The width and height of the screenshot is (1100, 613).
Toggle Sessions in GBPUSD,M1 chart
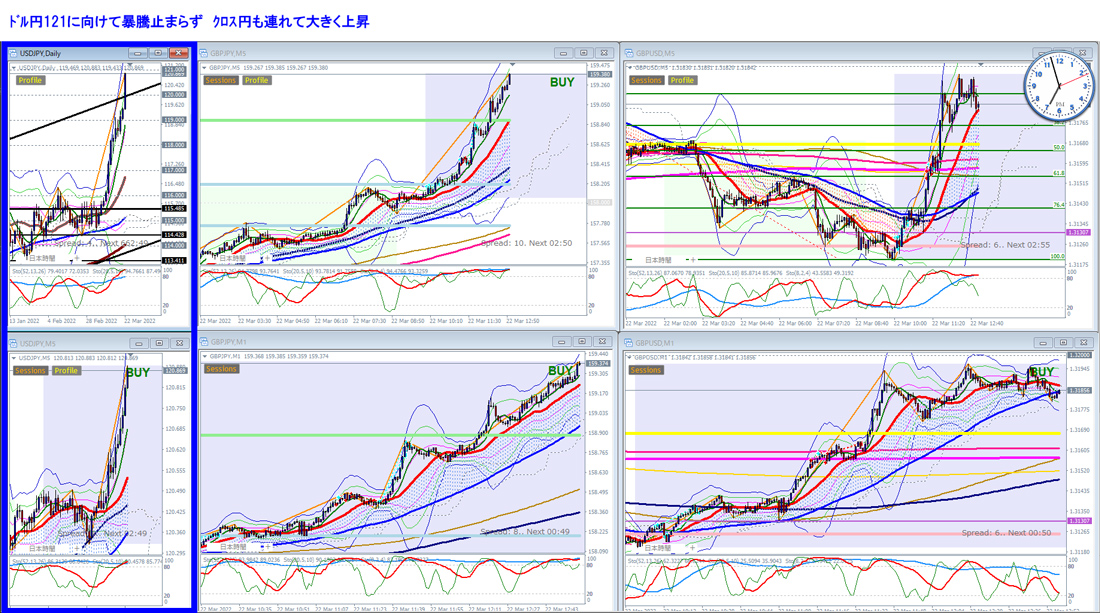pos(646,370)
